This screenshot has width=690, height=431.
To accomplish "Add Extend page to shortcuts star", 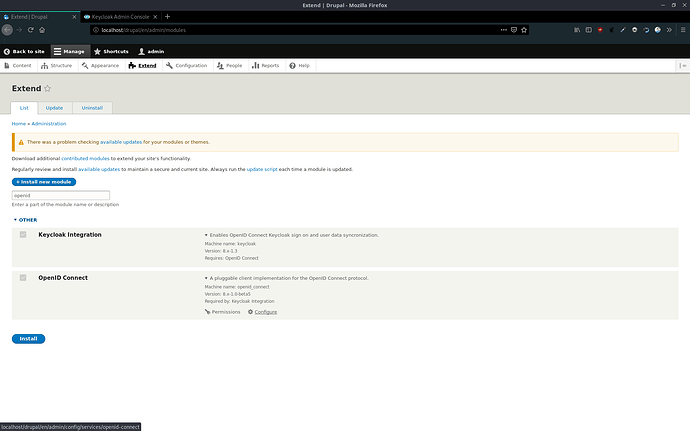I will (x=48, y=88).
